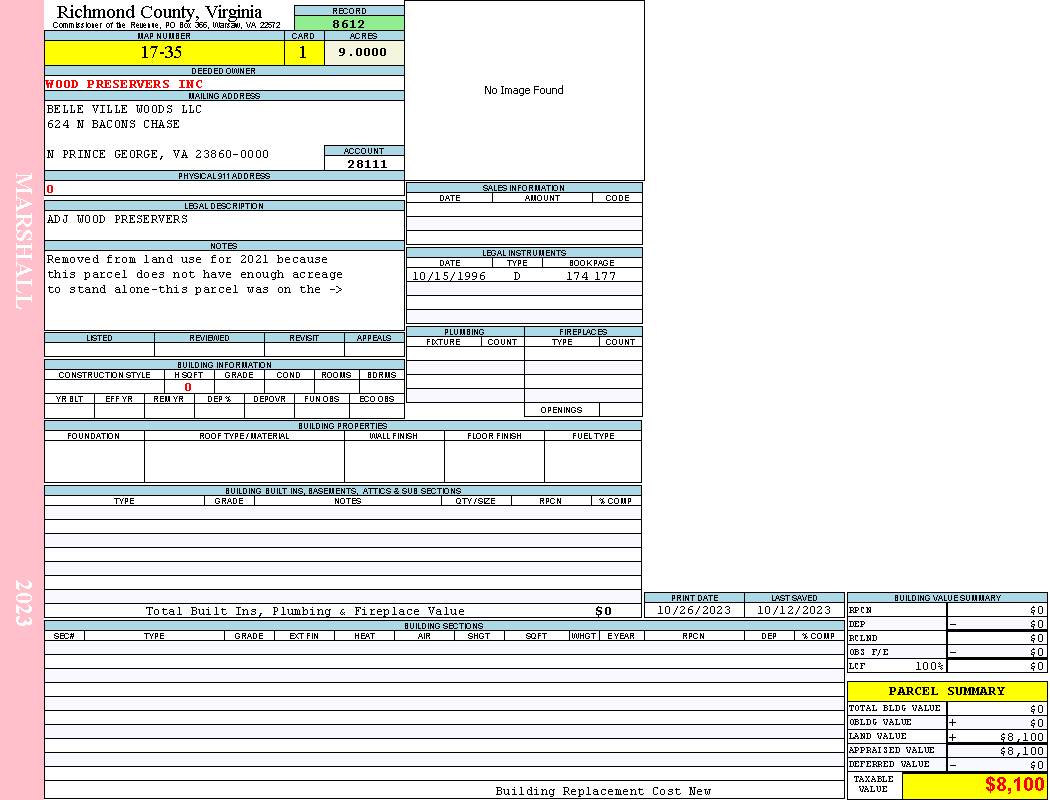Click the No Image Found placeholder

524,90
